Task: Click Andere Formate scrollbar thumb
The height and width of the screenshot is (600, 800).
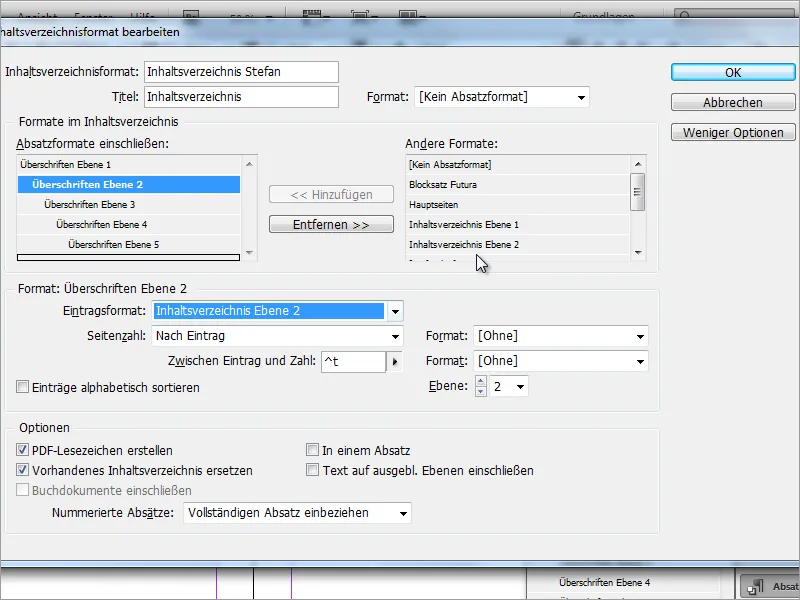Action: (x=637, y=192)
